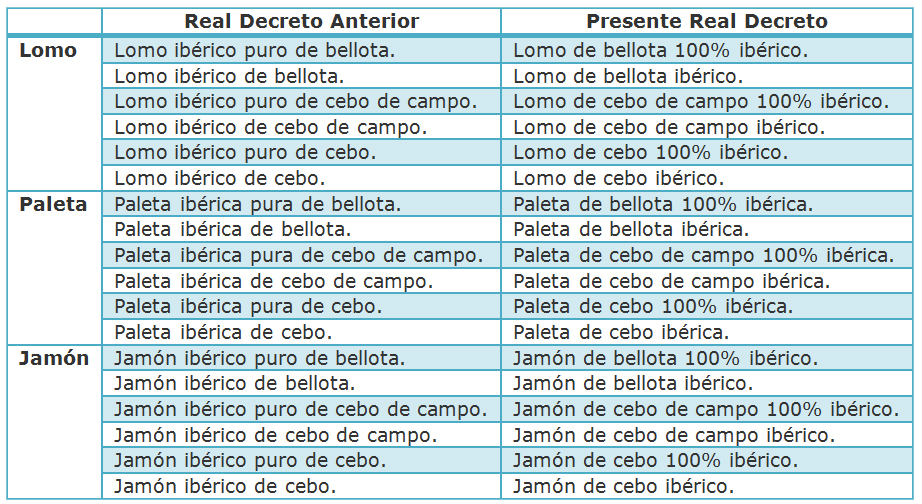
Task: Click cell "Lomo ibérico de cebo."
Action: click(x=220, y=178)
